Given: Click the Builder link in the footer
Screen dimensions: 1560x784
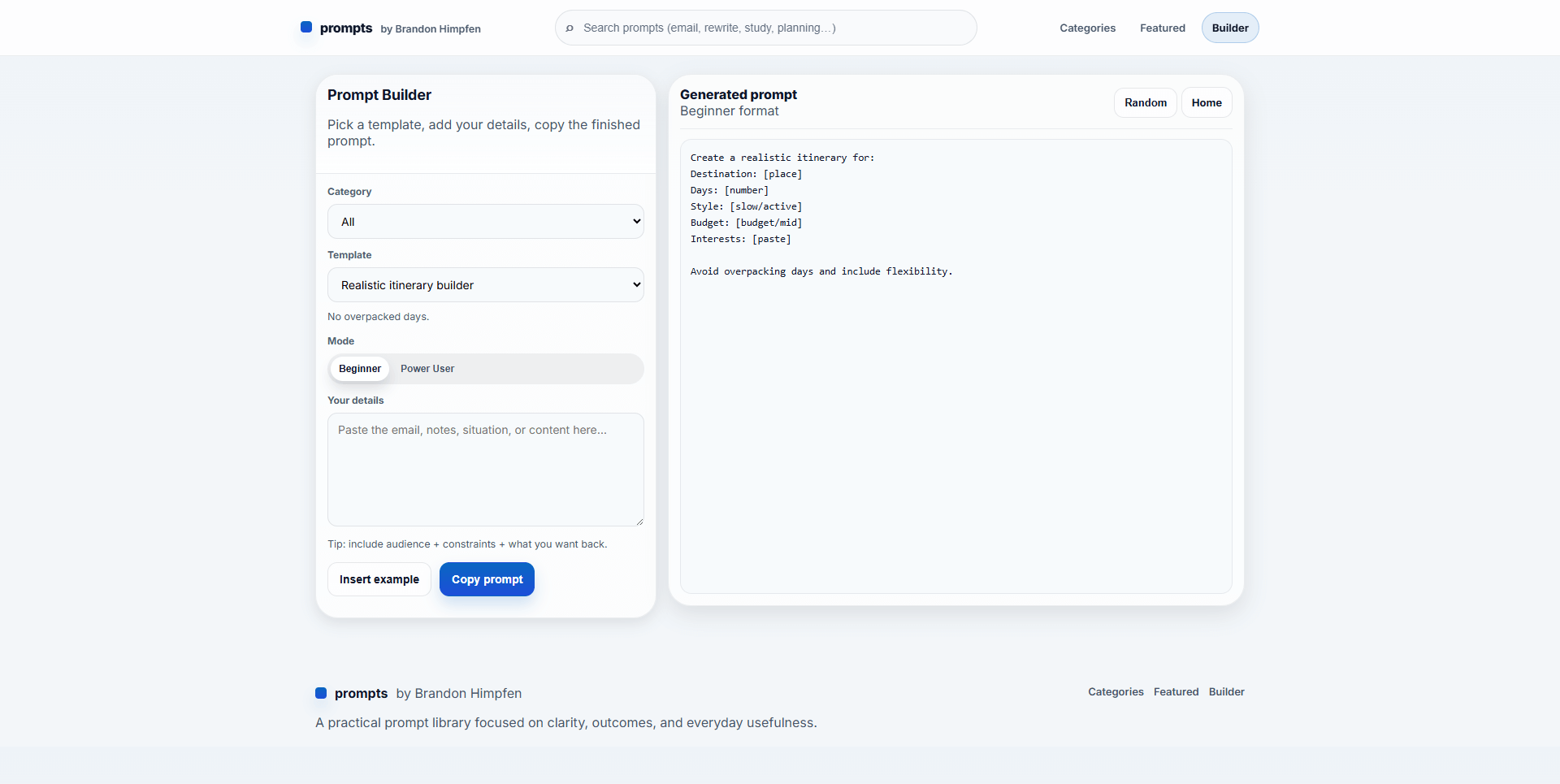Looking at the screenshot, I should [x=1226, y=691].
